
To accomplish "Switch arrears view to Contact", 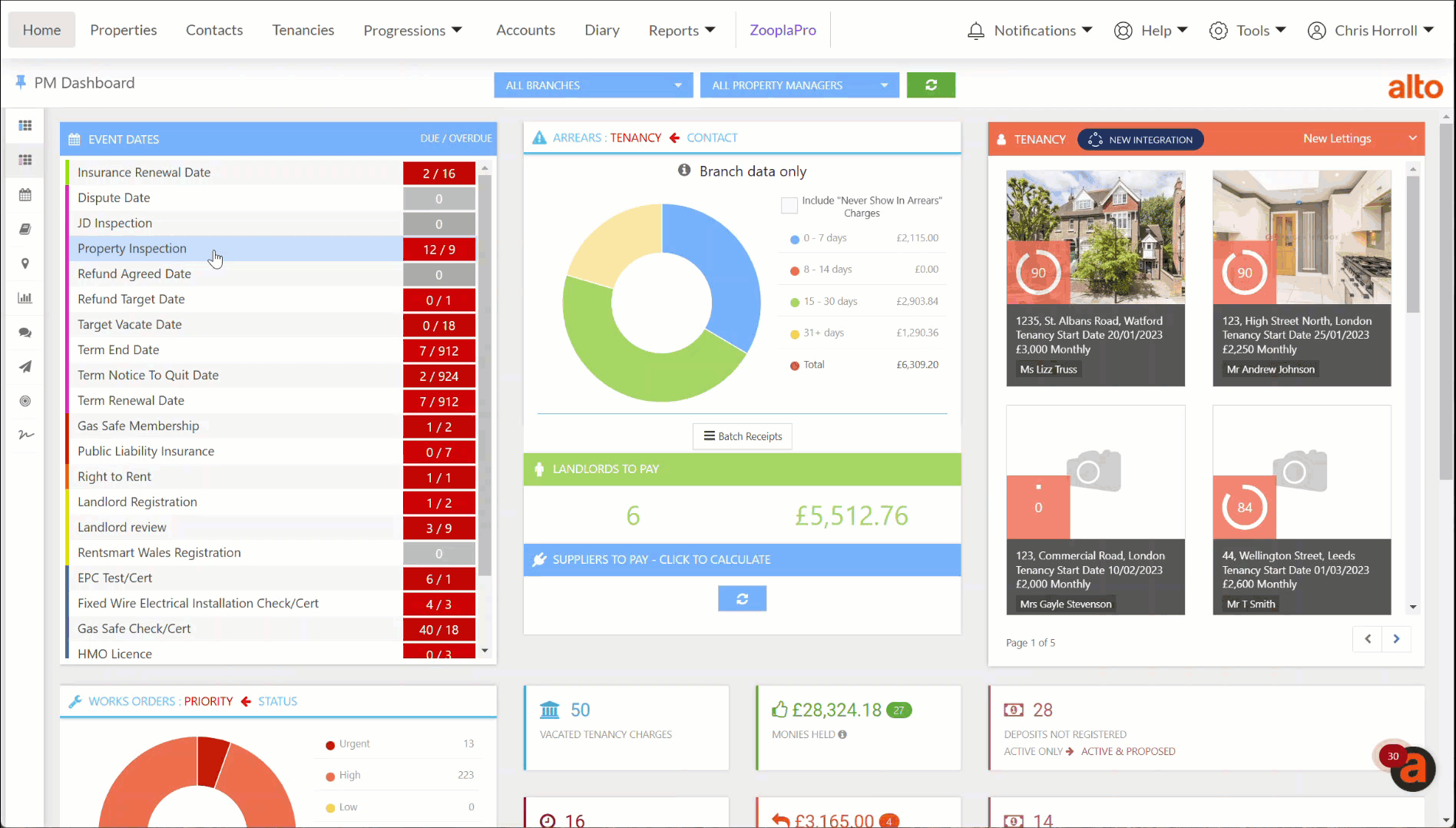I will click(712, 137).
